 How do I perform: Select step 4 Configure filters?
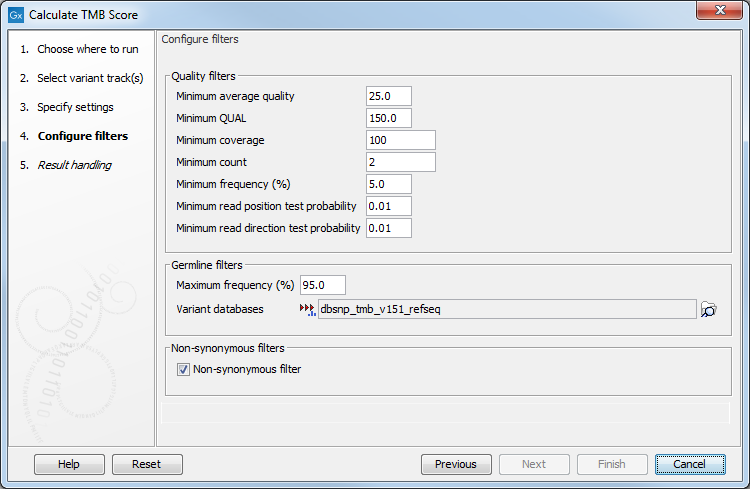coord(74,136)
